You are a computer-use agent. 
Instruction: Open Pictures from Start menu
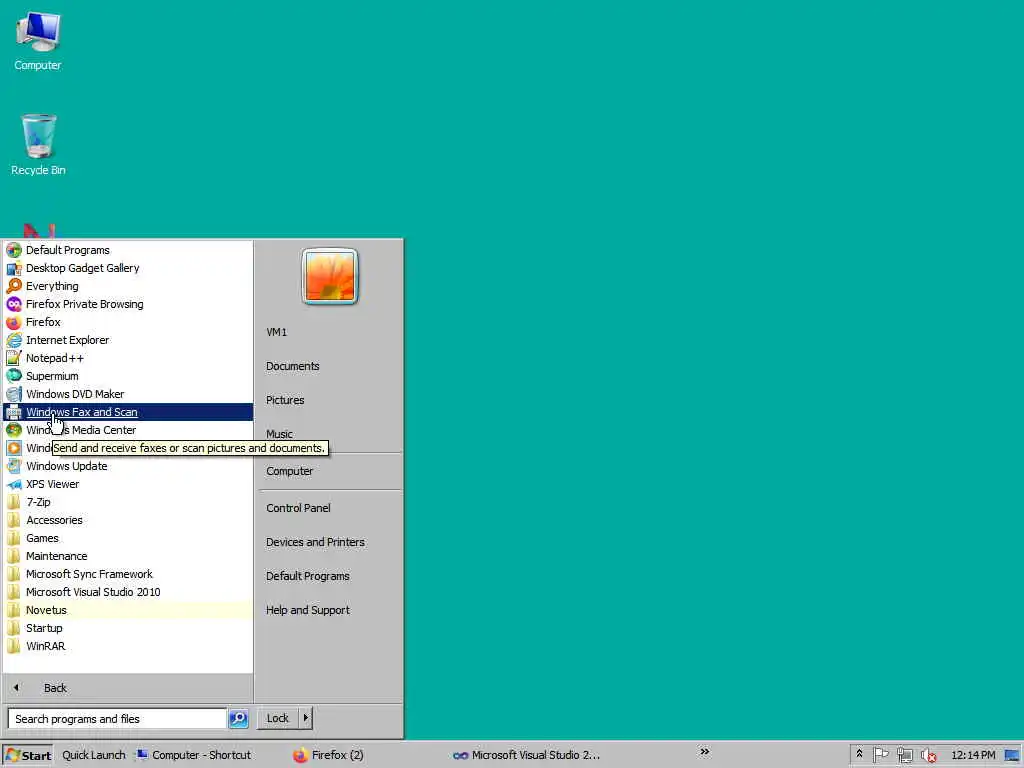tap(285, 400)
